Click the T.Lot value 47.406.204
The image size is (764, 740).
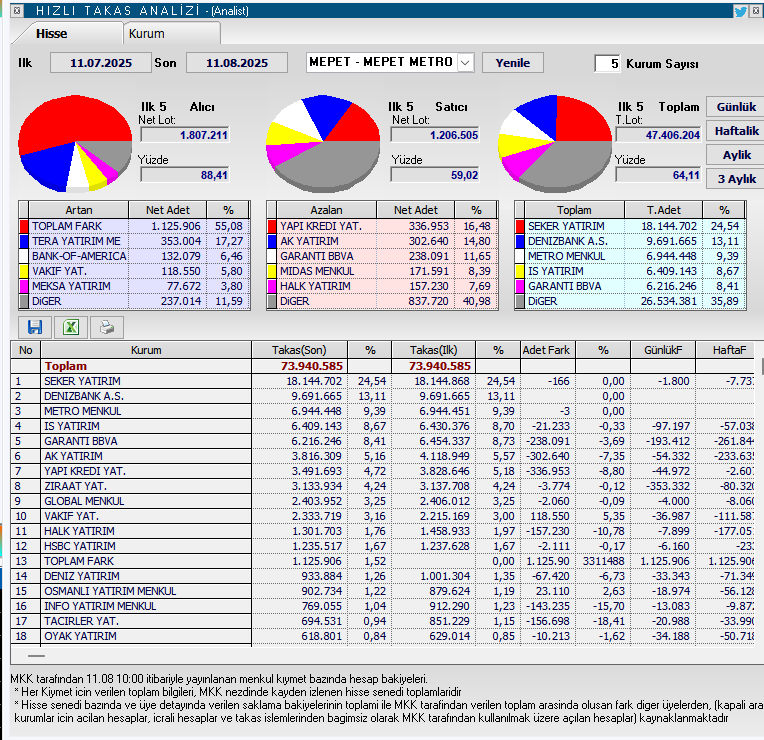click(x=658, y=135)
